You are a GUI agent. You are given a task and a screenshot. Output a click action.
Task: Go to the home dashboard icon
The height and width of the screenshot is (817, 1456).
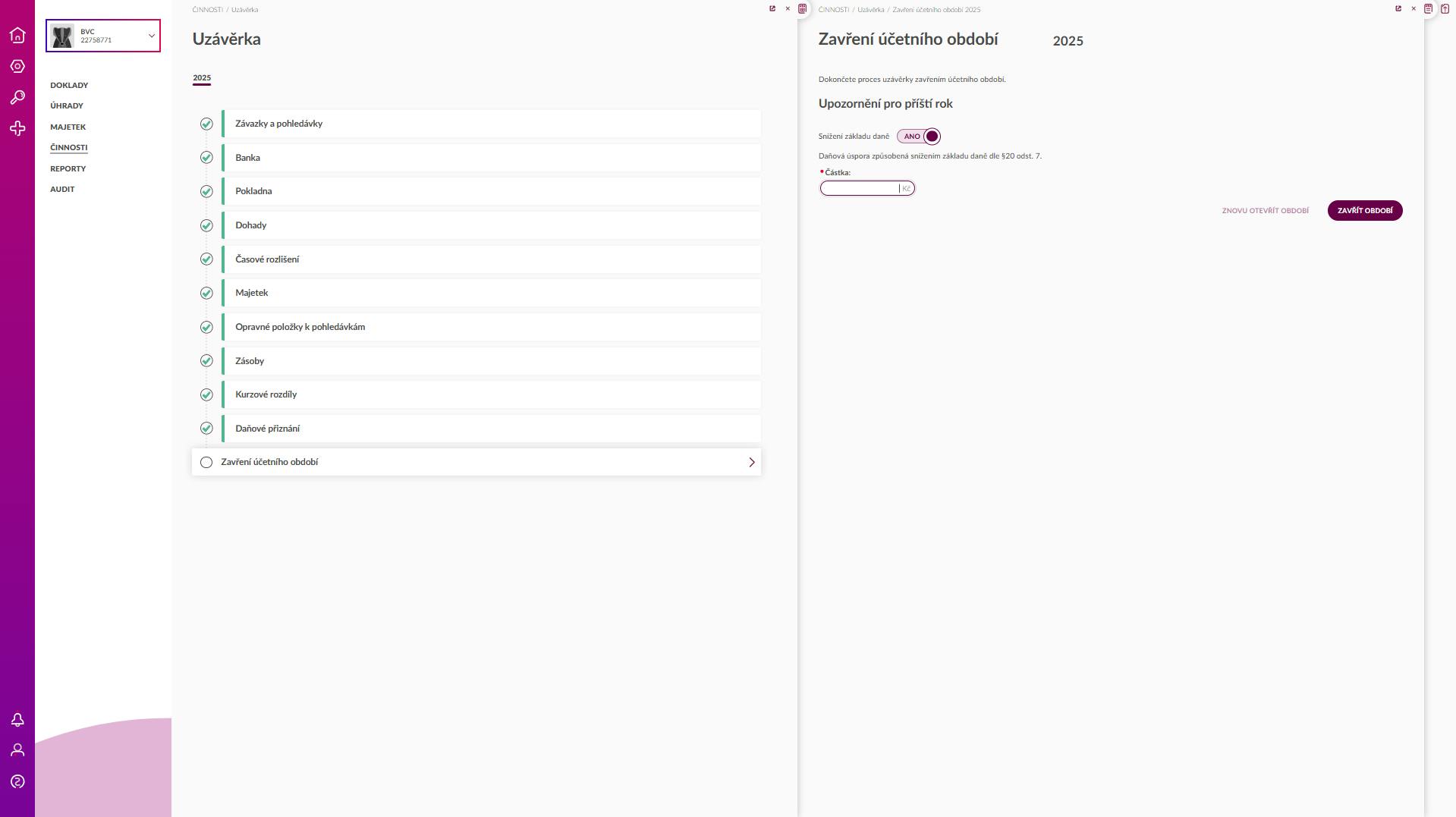[x=17, y=36]
